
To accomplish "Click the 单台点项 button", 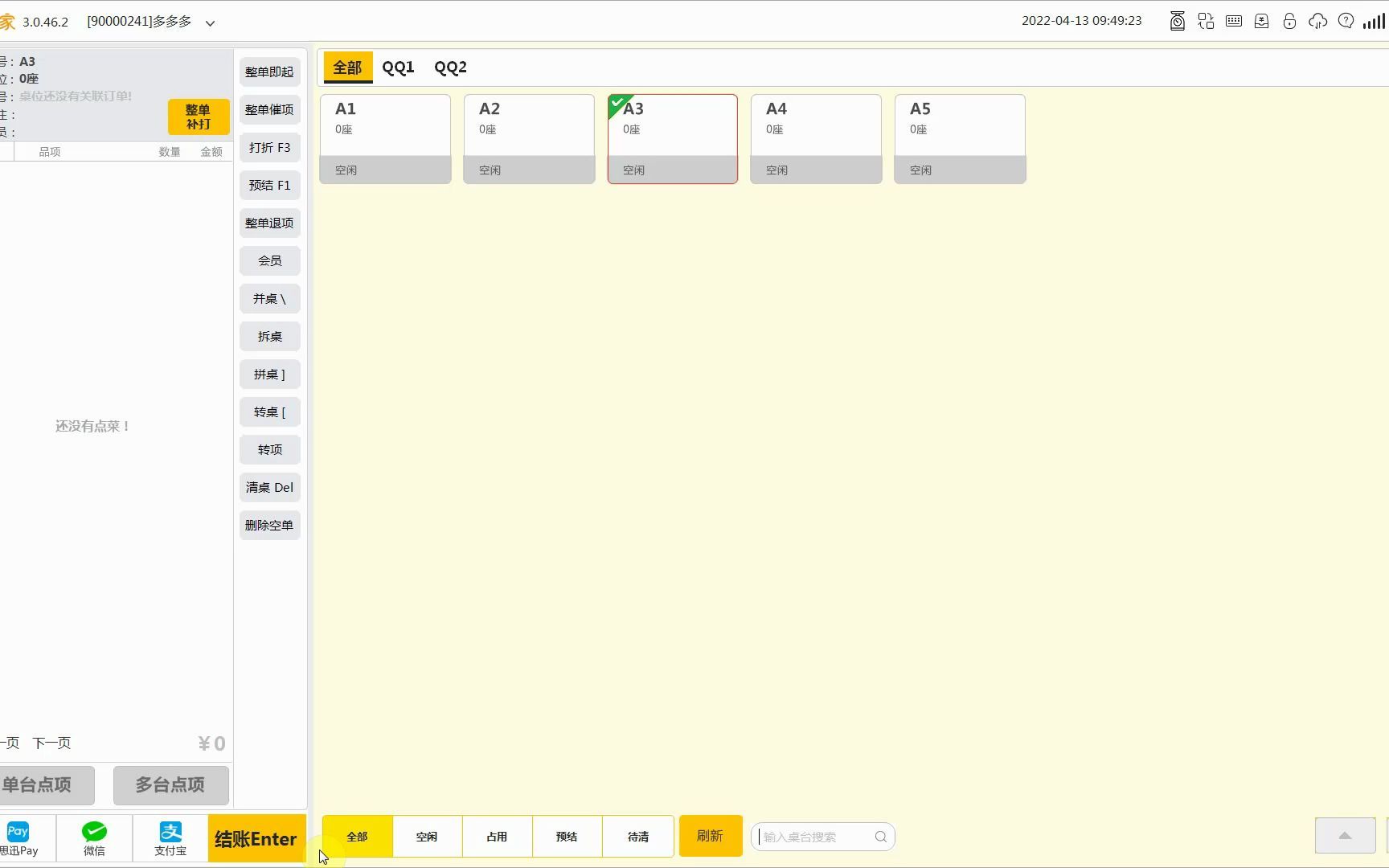I will (47, 785).
